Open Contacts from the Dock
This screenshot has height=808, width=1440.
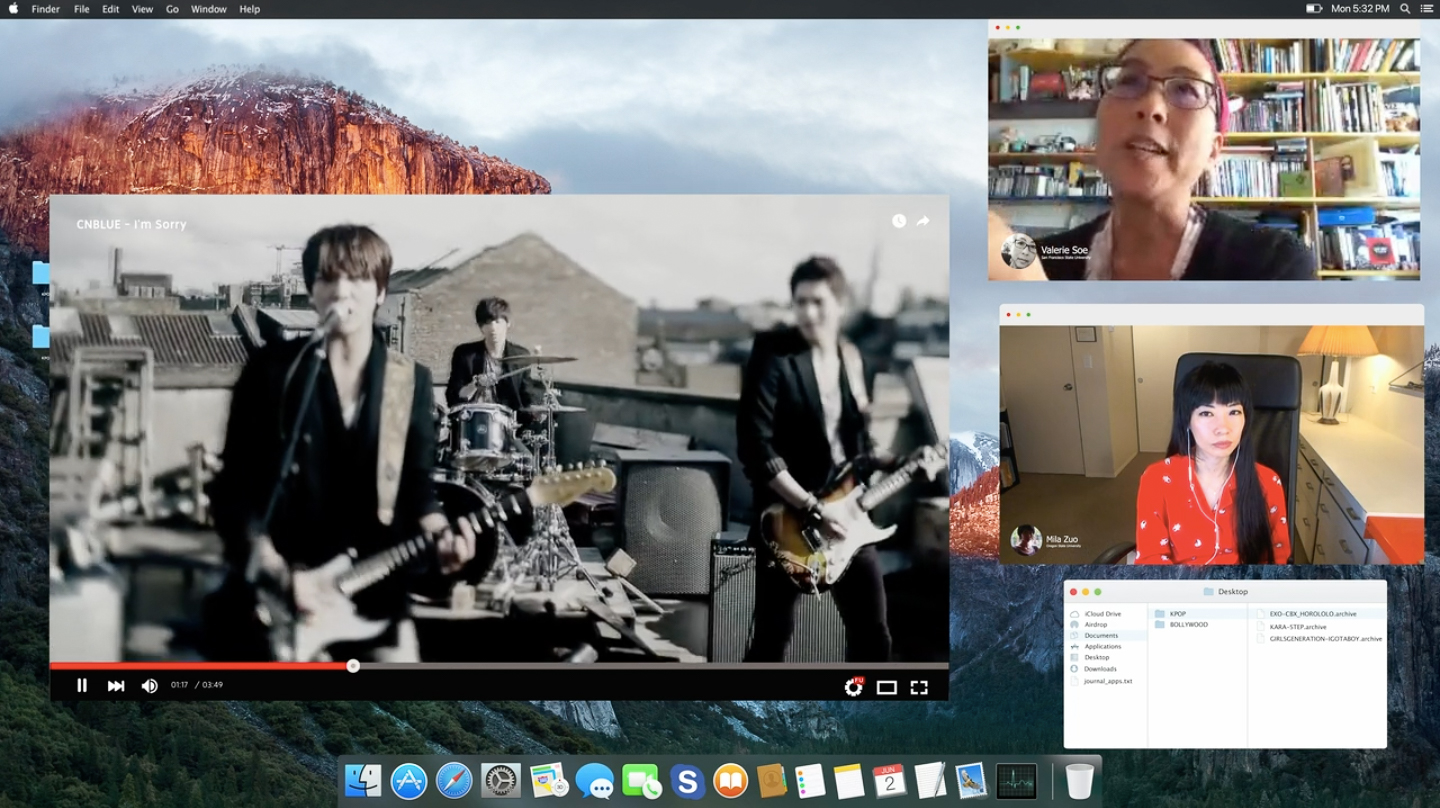point(771,780)
